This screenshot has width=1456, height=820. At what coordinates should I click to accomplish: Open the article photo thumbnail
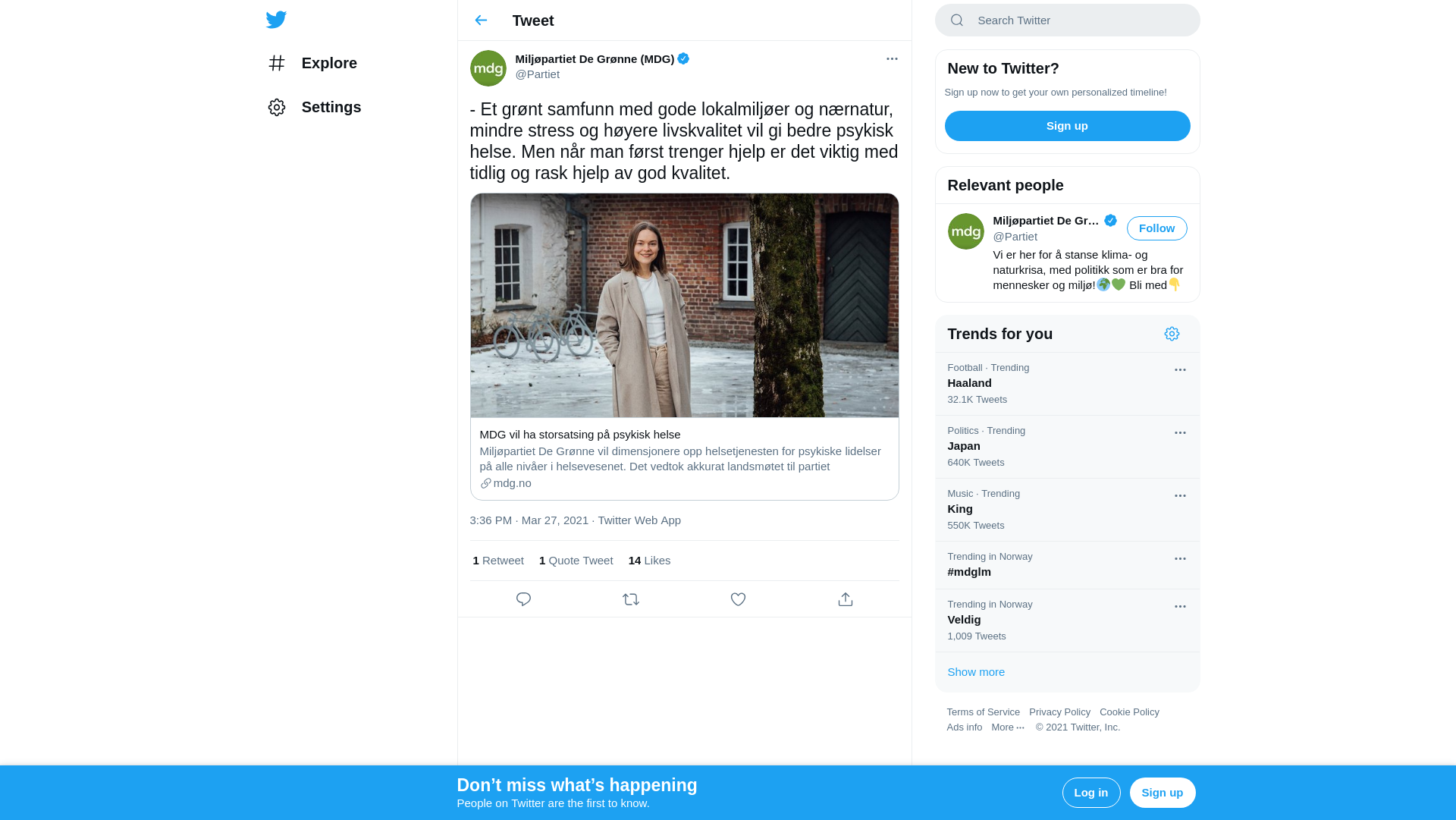click(x=684, y=306)
